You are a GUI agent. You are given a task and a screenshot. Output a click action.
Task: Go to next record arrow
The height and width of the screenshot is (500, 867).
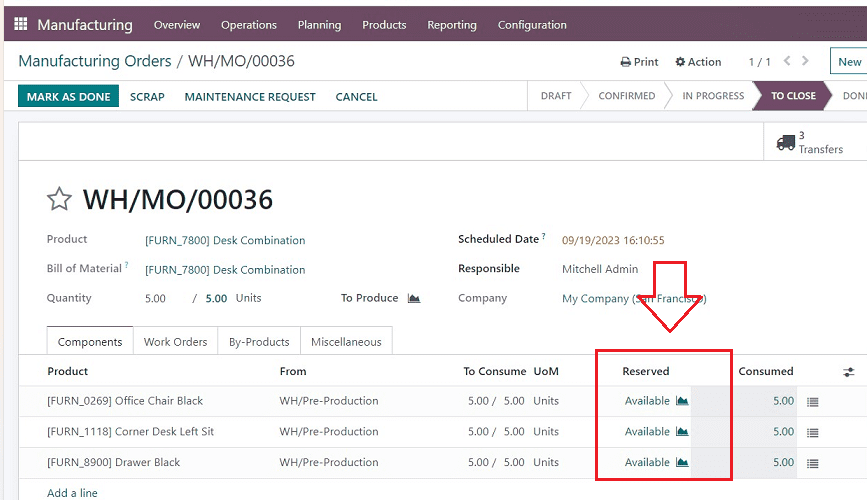pyautogui.click(x=805, y=61)
